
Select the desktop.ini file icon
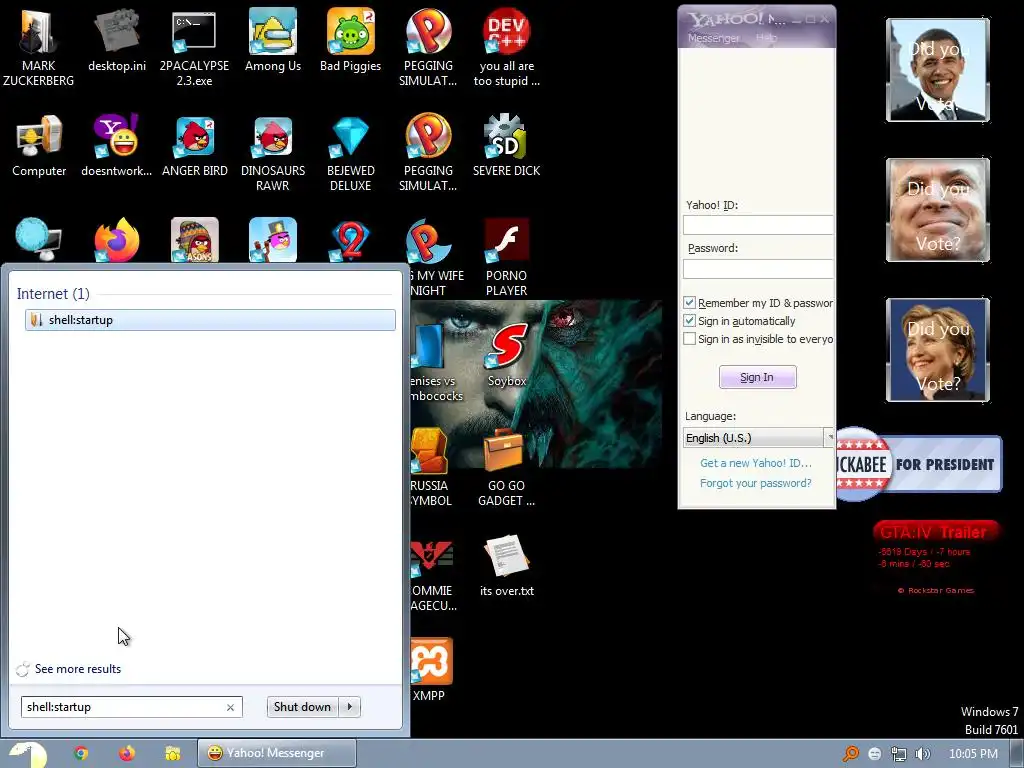117,39
